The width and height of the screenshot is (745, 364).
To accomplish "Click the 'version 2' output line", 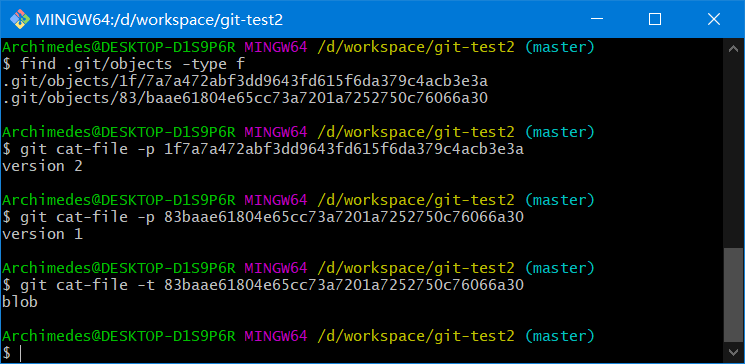I will [x=42, y=166].
